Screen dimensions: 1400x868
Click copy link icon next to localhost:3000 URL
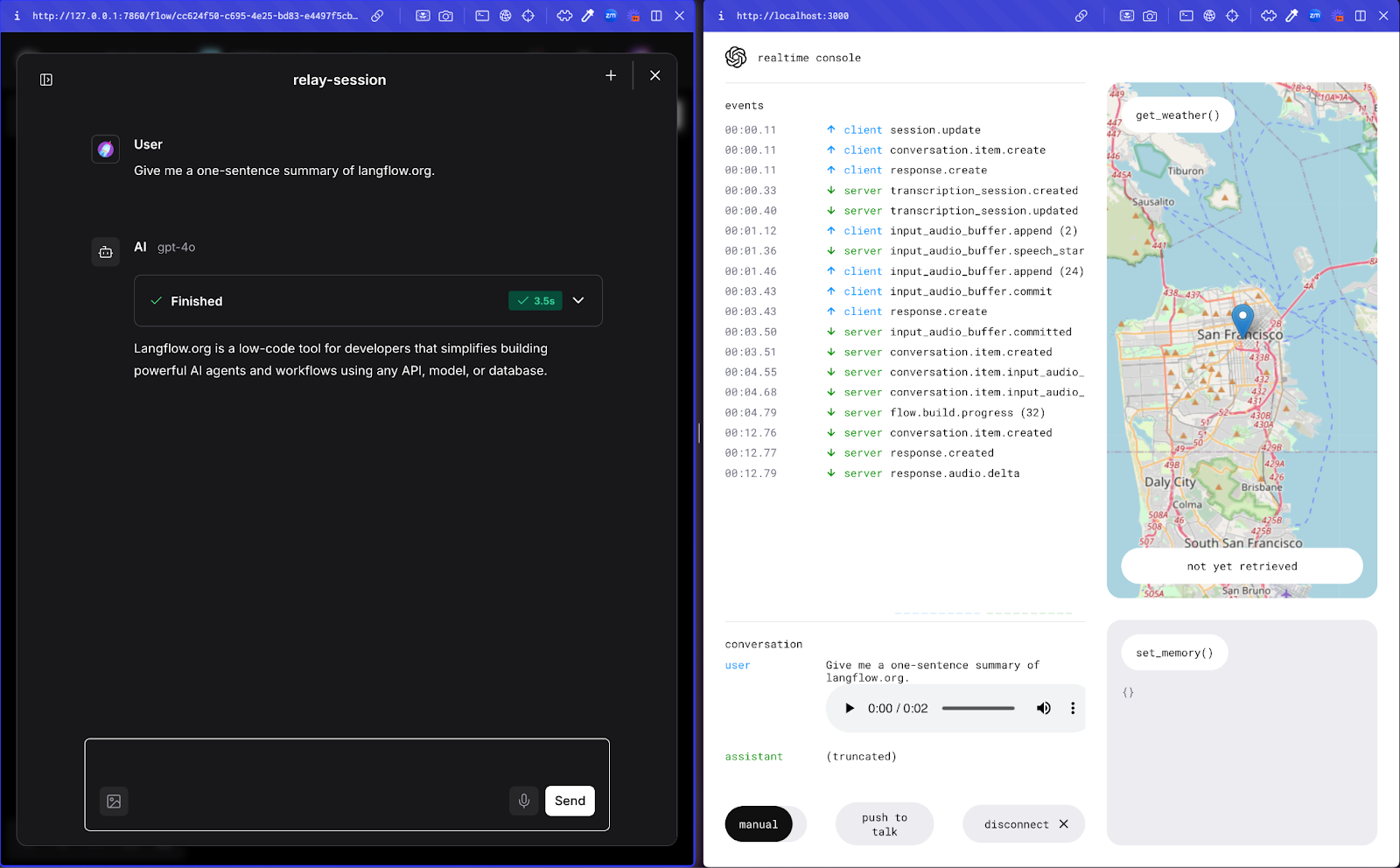point(1081,16)
